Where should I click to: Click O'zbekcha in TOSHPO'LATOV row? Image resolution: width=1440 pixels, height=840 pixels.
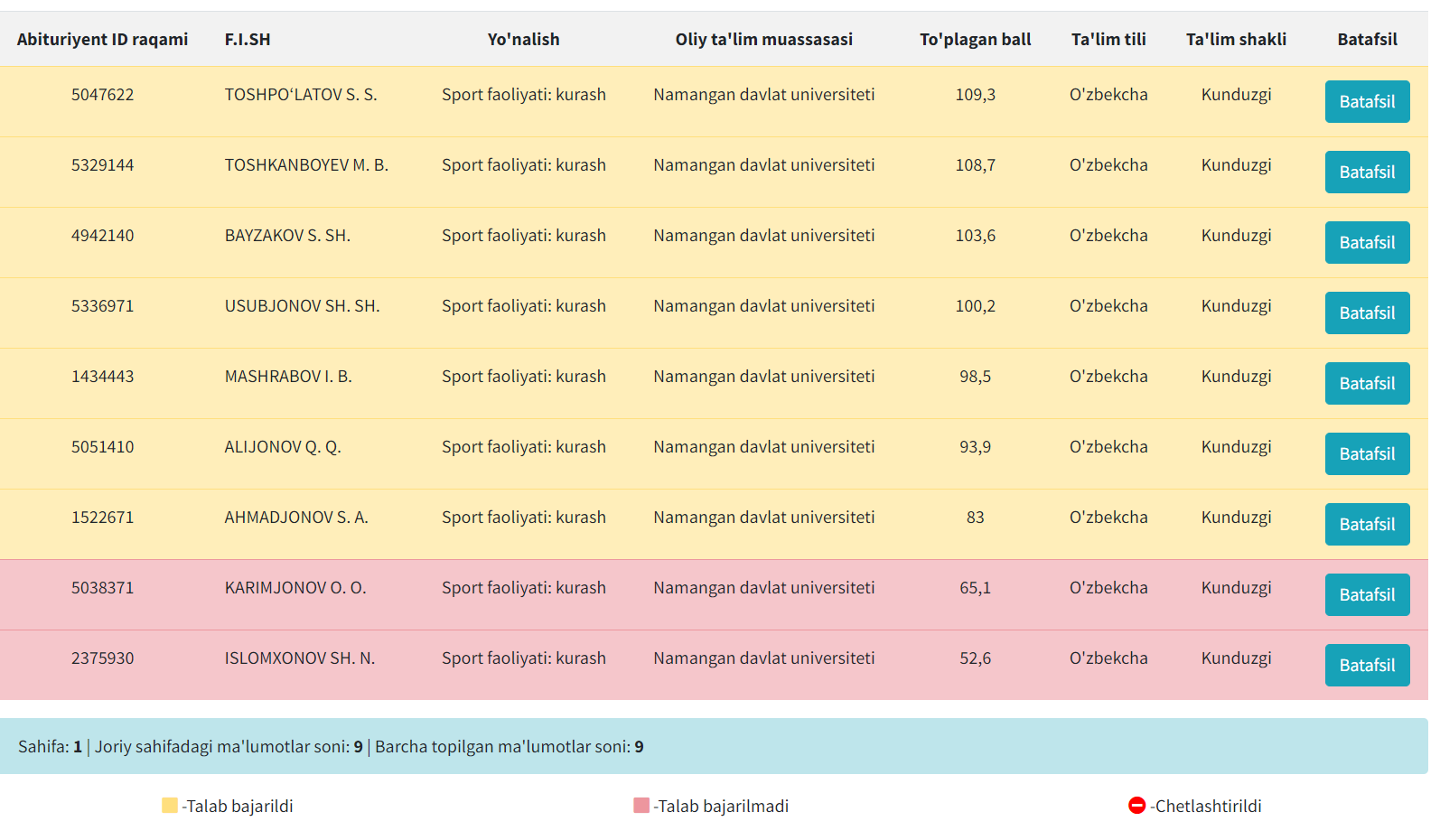pyautogui.click(x=1108, y=95)
